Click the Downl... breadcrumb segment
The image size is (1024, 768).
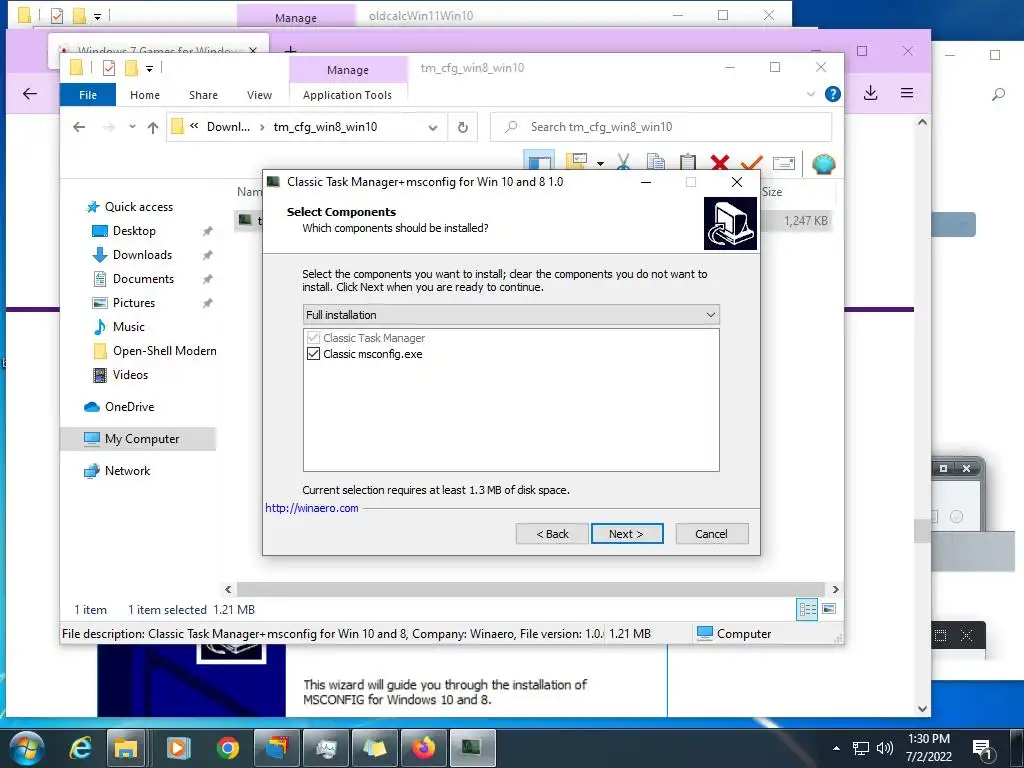229,127
